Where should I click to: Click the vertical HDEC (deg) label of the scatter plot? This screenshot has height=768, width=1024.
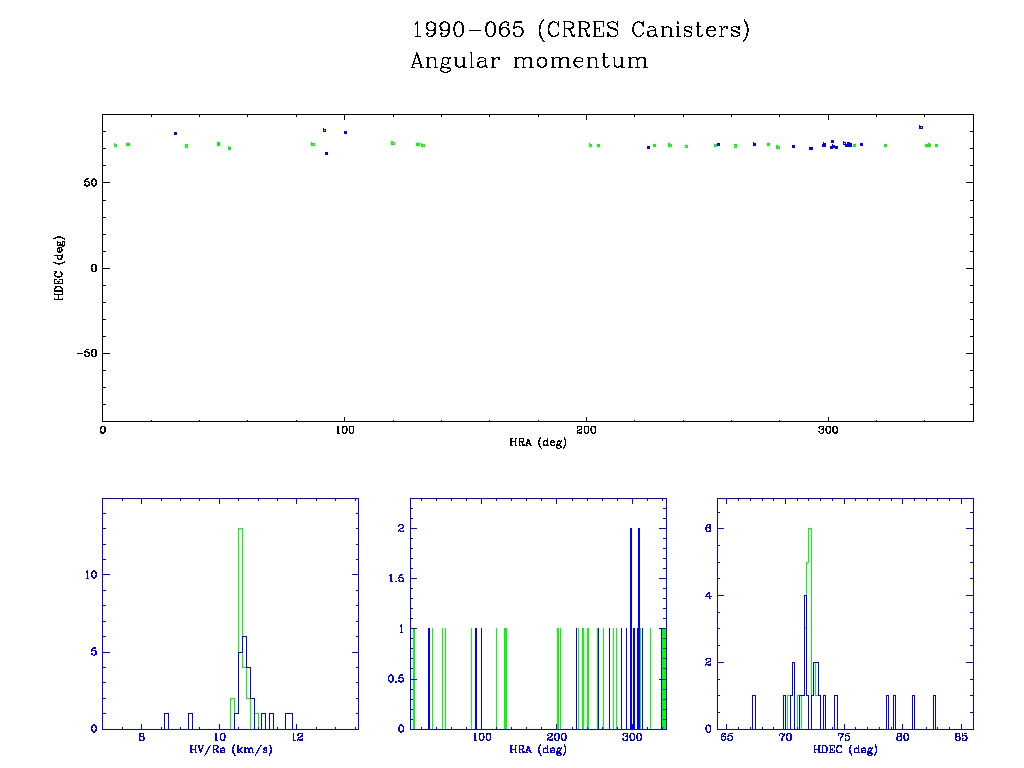(60, 267)
